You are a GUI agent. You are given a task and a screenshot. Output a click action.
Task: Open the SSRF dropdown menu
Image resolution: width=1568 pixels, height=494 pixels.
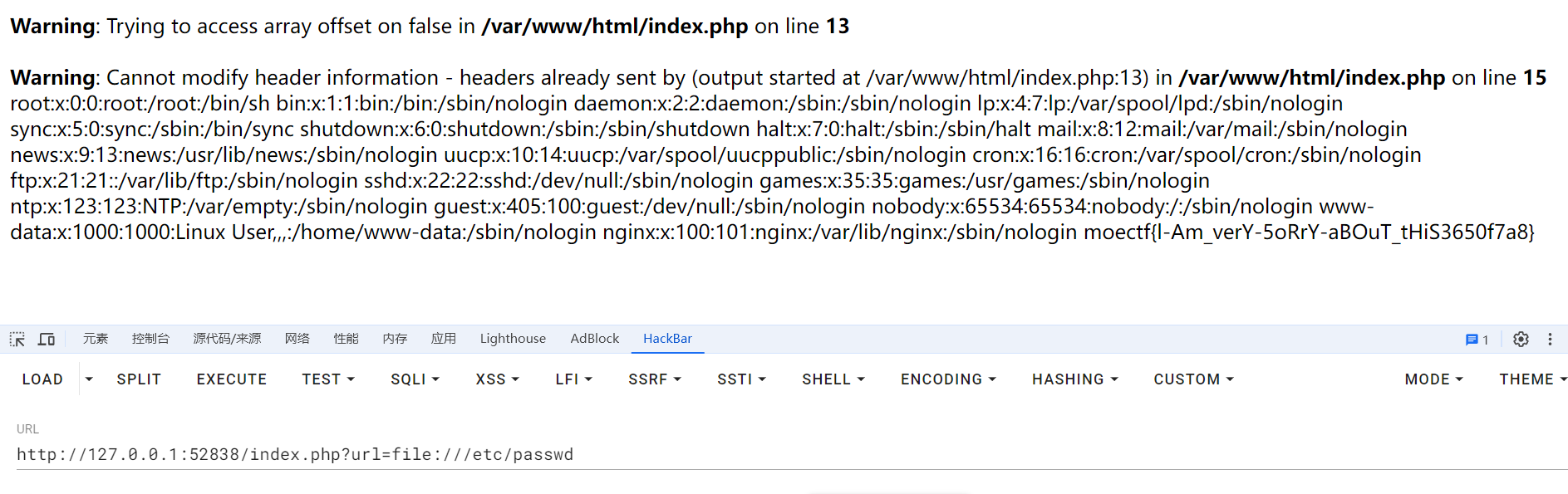click(655, 379)
